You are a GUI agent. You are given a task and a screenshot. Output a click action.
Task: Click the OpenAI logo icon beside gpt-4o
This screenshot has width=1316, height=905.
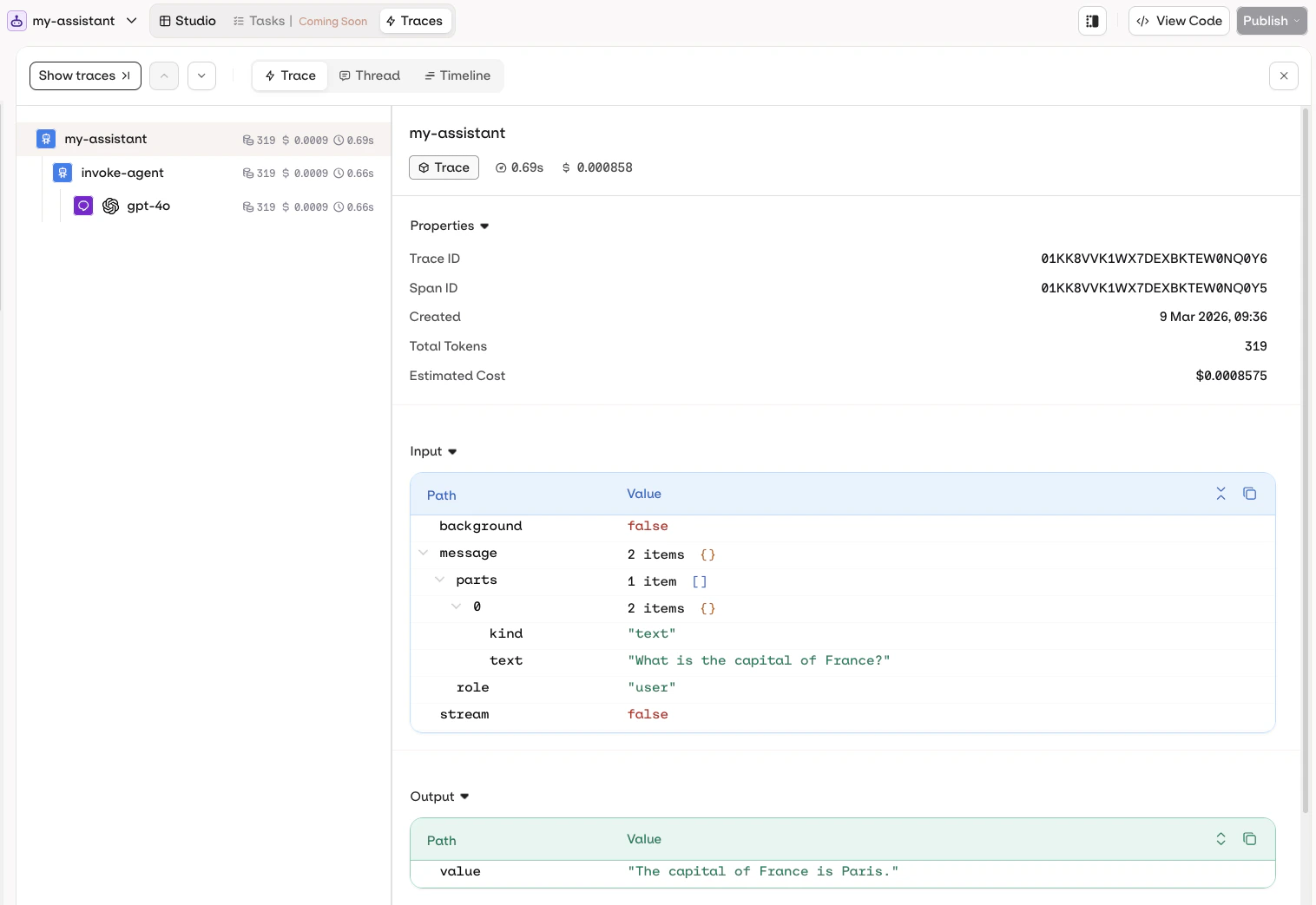pyautogui.click(x=110, y=206)
